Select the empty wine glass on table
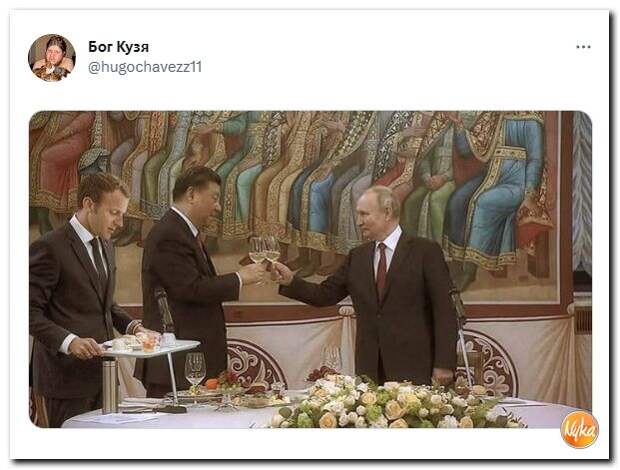Viewport: 620px width, 470px height. coord(195,370)
